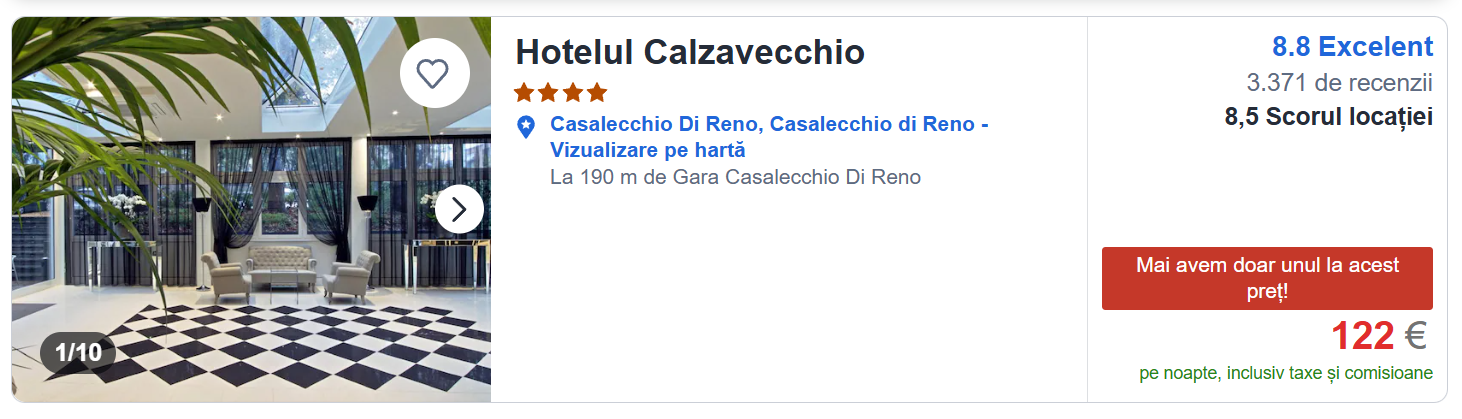Screen dimensions: 1462x419
Task: Click the green 'pe noapte, inclusiv taxe' note
Action: (x=1285, y=373)
